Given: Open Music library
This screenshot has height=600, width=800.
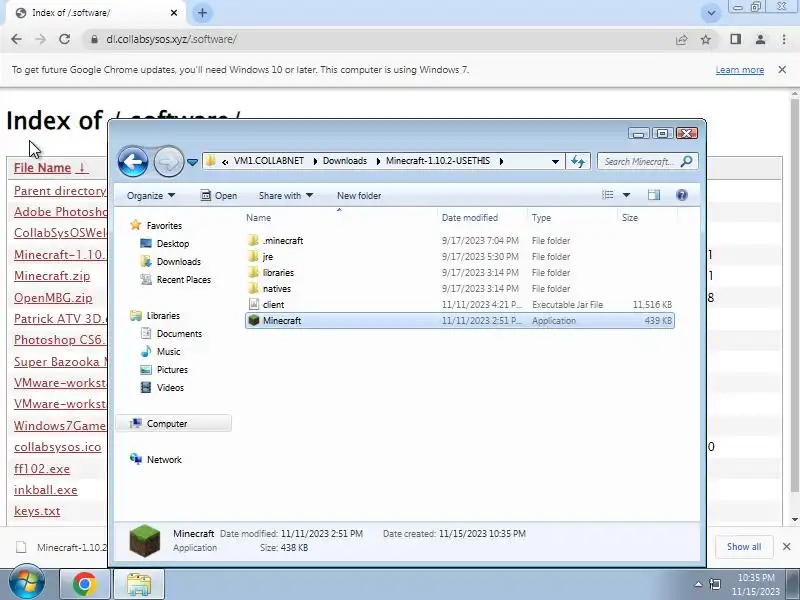Looking at the screenshot, I should pos(161,352).
